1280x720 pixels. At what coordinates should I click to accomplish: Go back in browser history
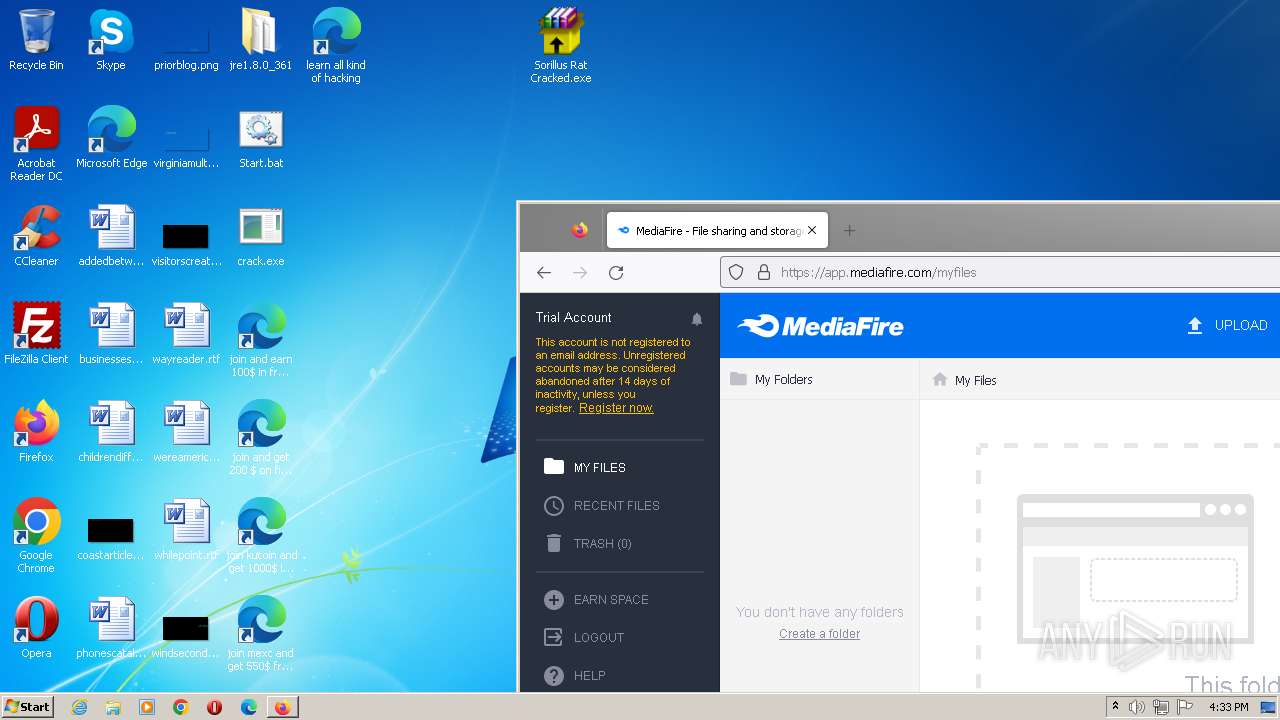click(544, 272)
